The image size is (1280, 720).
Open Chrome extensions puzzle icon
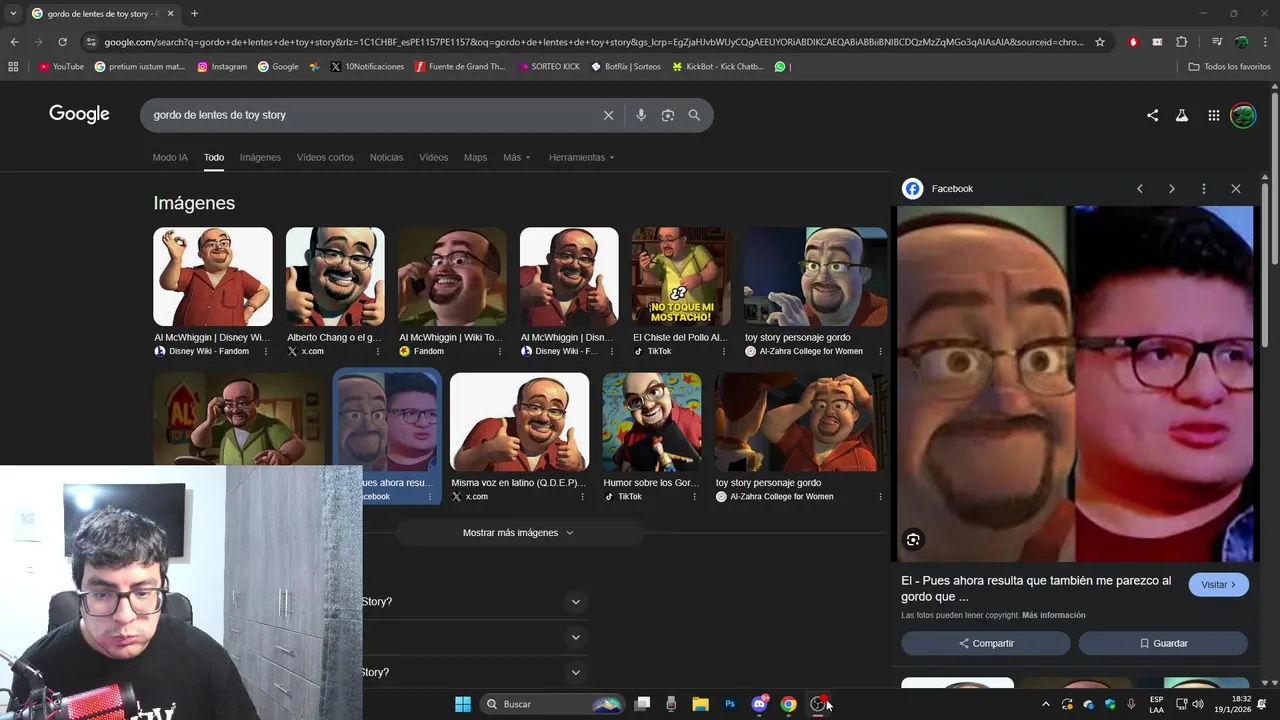(1182, 42)
